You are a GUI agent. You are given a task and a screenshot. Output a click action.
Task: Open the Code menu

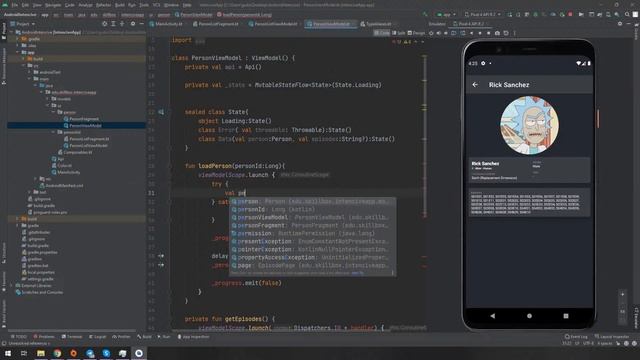coord(70,5)
